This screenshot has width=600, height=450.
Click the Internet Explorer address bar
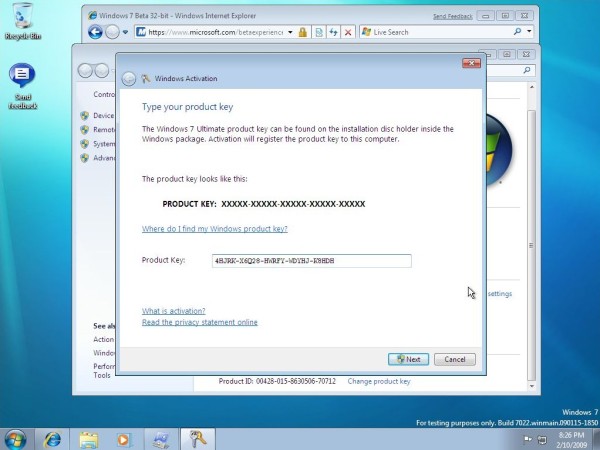[215, 32]
